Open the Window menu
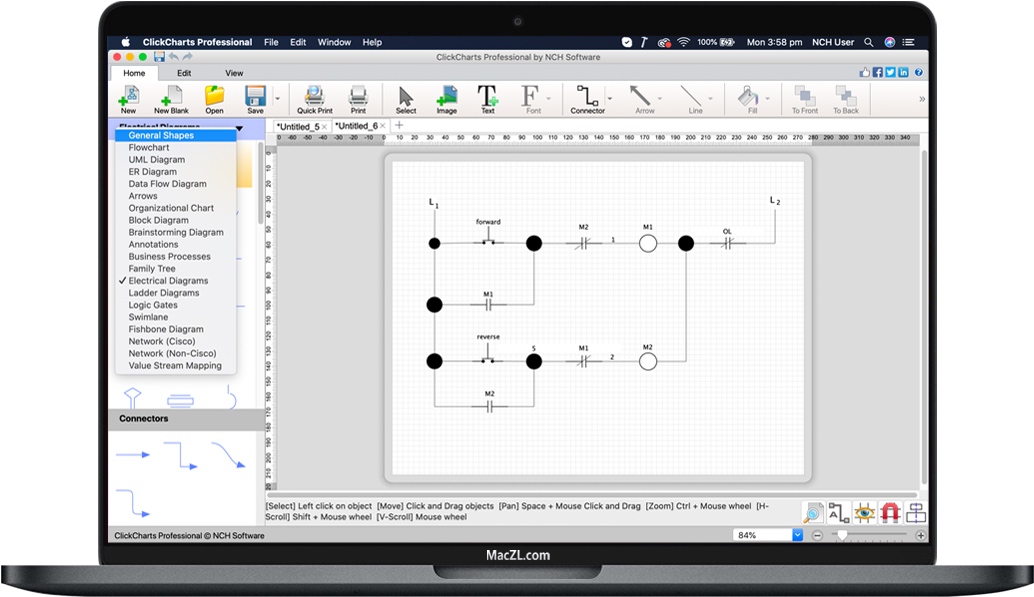Image resolution: width=1034 pixels, height=597 pixels. pos(334,42)
